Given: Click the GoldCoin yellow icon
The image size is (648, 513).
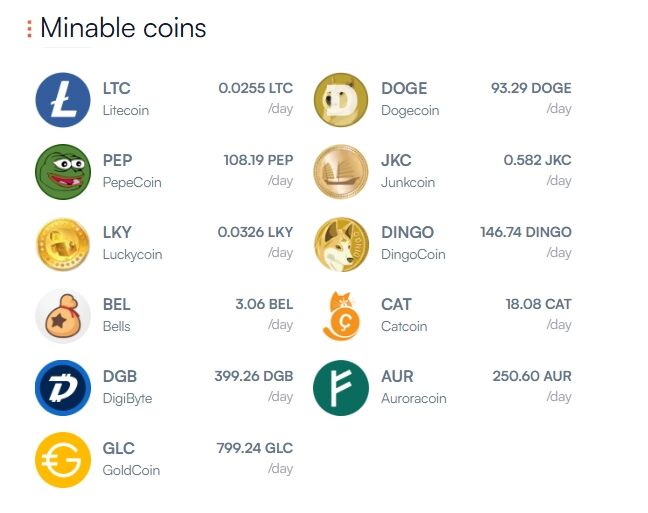Looking at the screenshot, I should tap(63, 459).
